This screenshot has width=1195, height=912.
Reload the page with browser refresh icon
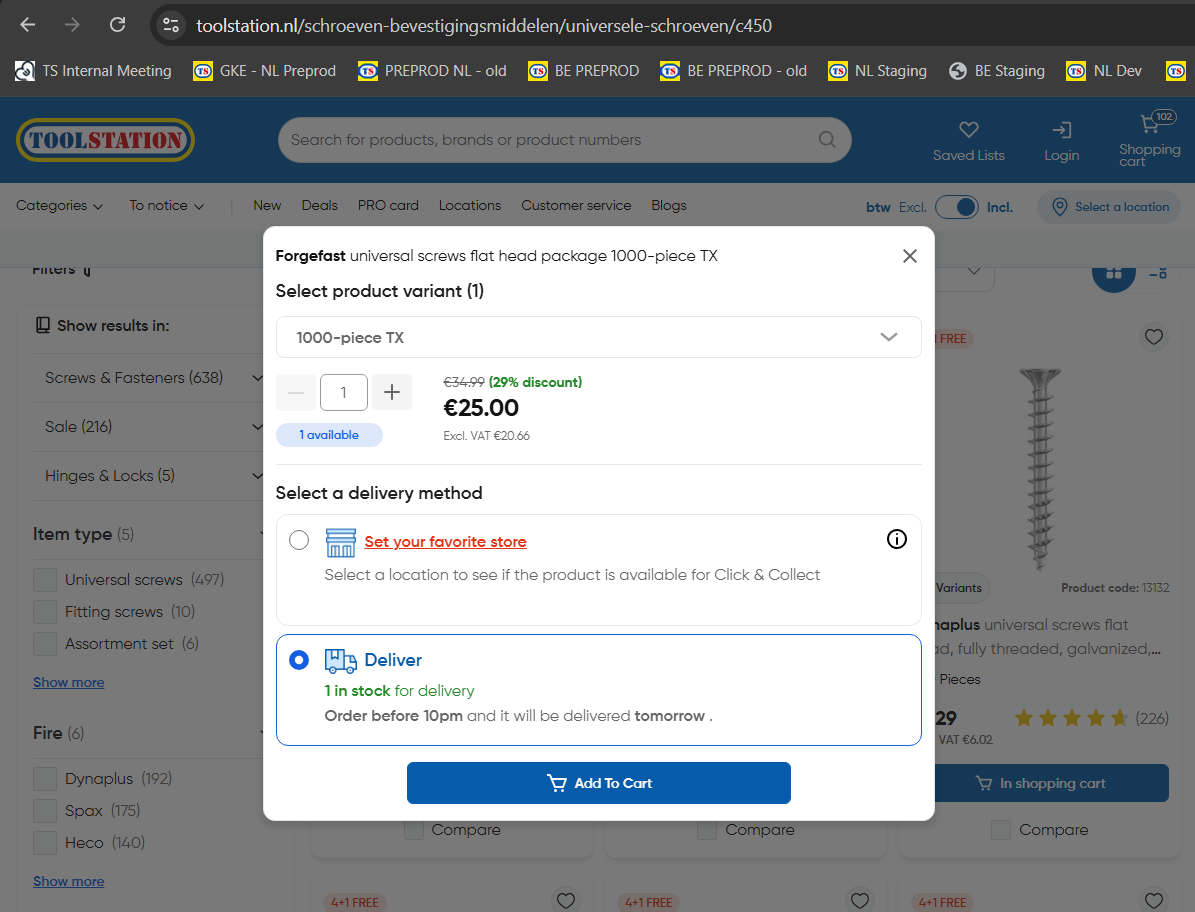coord(117,25)
